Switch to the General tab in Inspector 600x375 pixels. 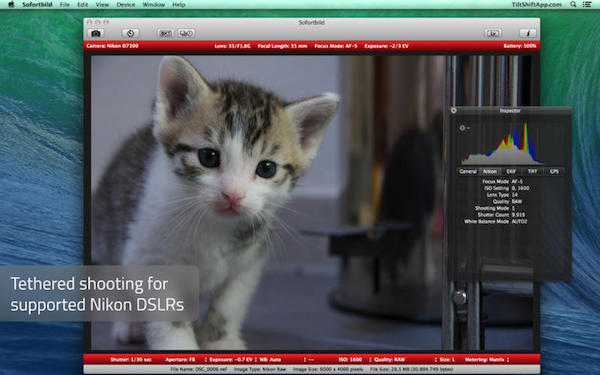pyautogui.click(x=468, y=171)
